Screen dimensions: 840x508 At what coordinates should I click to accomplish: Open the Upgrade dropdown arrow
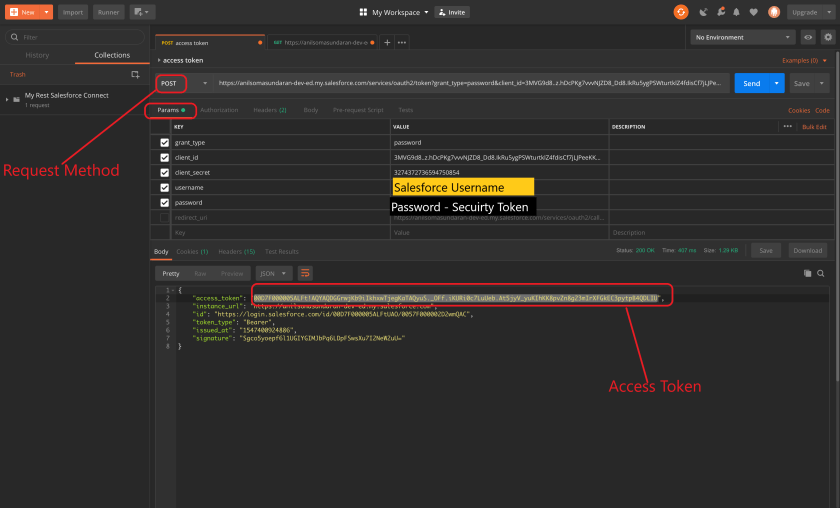[x=829, y=12]
